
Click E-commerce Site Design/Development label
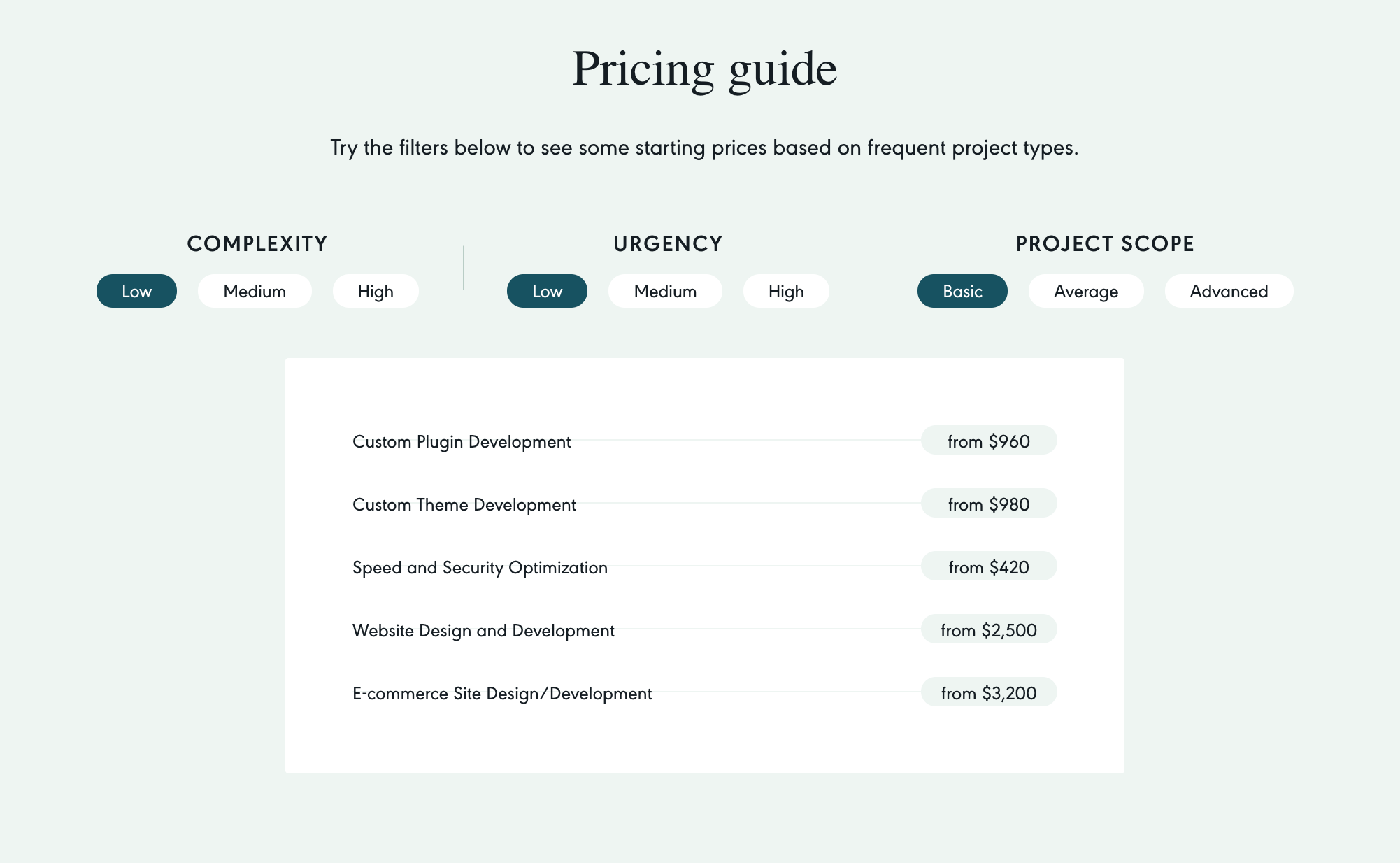[502, 693]
